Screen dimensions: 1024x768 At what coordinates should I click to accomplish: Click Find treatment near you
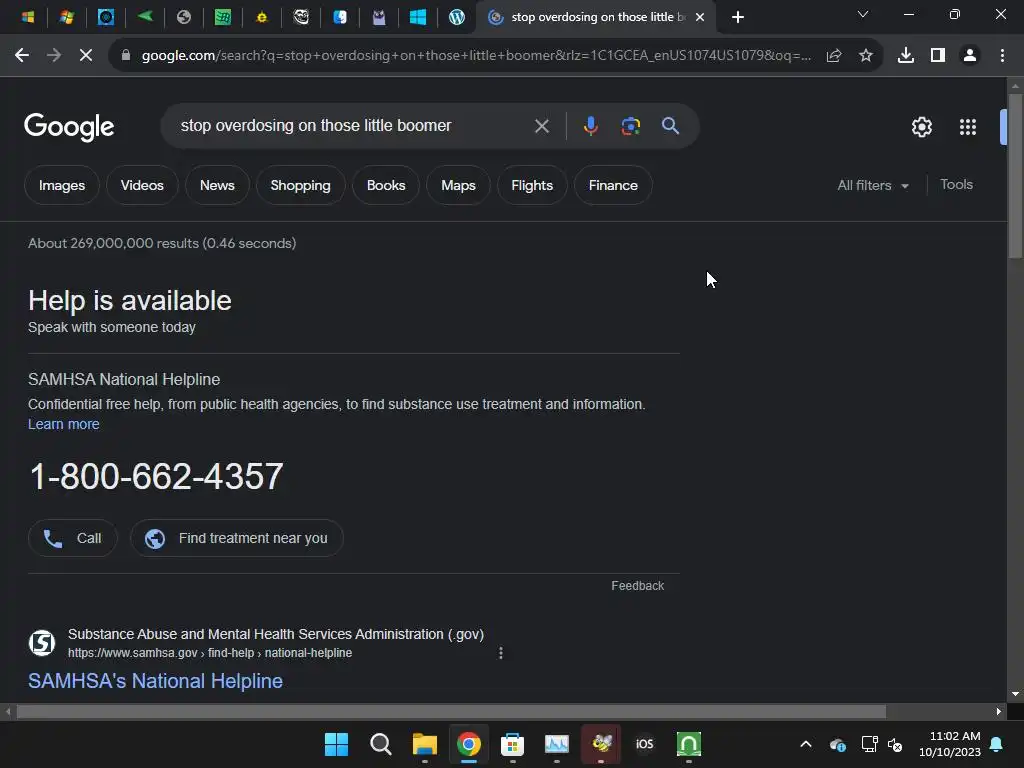point(236,538)
